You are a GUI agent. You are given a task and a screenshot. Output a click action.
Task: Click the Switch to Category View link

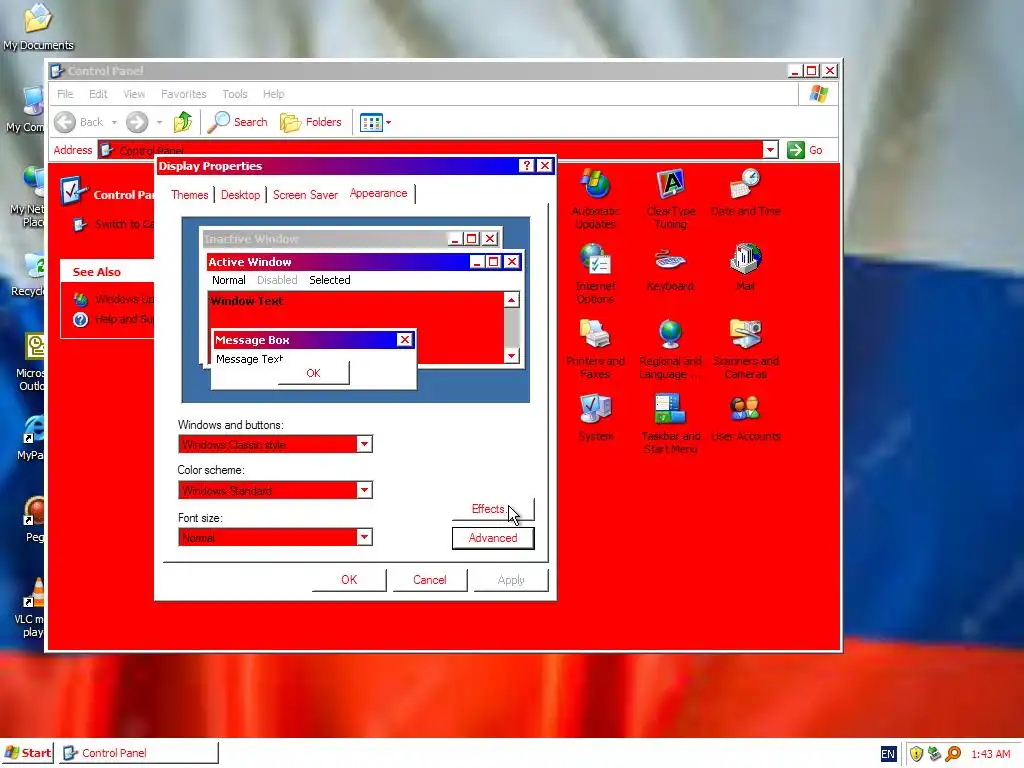pos(116,224)
